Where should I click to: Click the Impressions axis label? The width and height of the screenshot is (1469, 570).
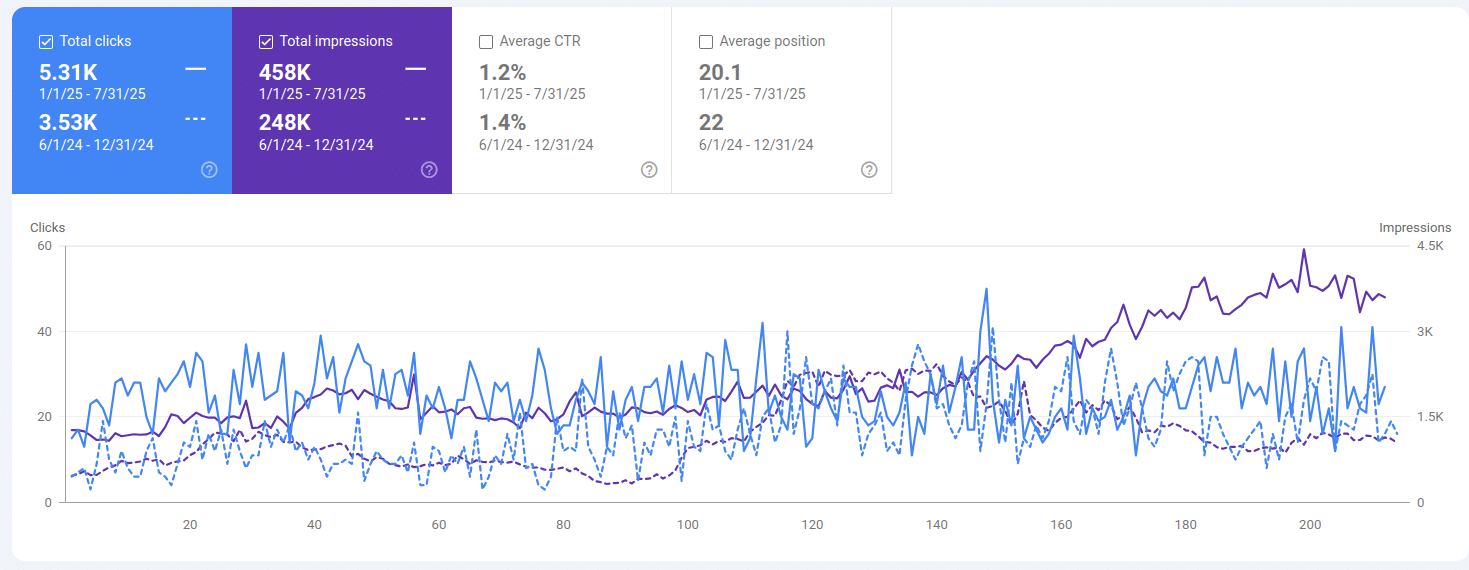(1414, 228)
